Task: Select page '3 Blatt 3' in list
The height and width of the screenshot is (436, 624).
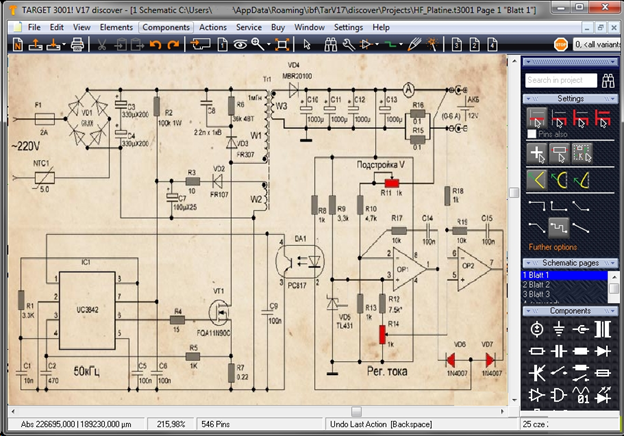Action: pos(564,294)
